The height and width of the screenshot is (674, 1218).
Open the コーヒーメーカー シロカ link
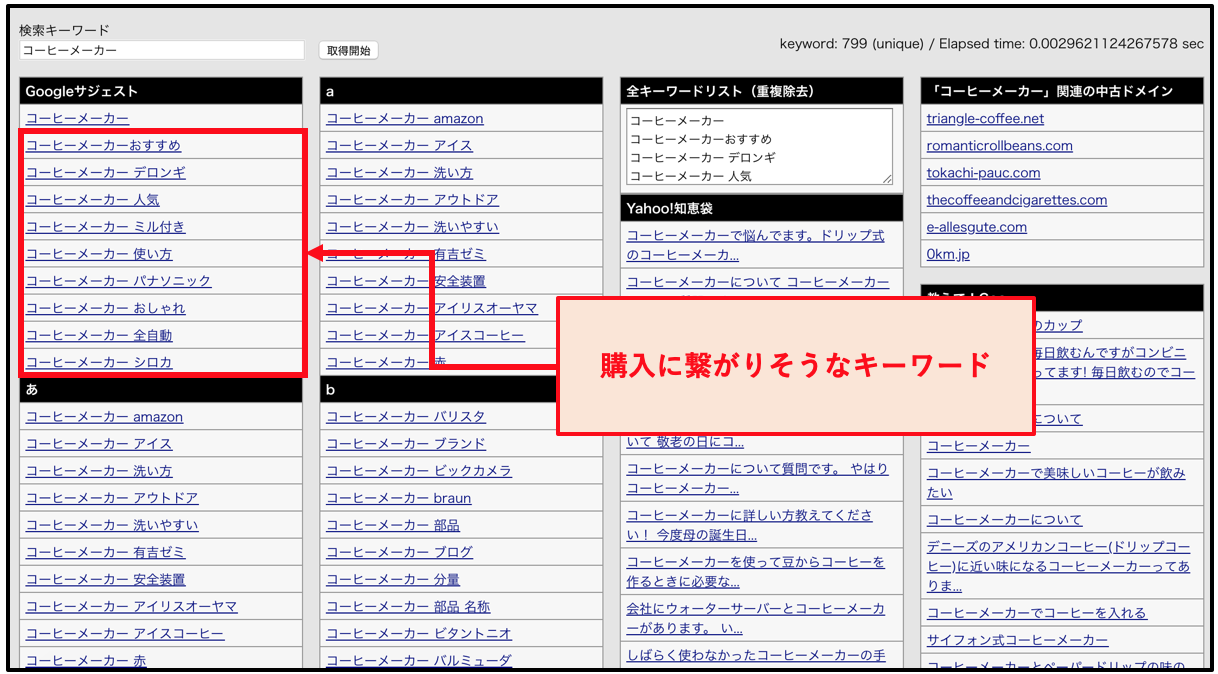tap(99, 362)
